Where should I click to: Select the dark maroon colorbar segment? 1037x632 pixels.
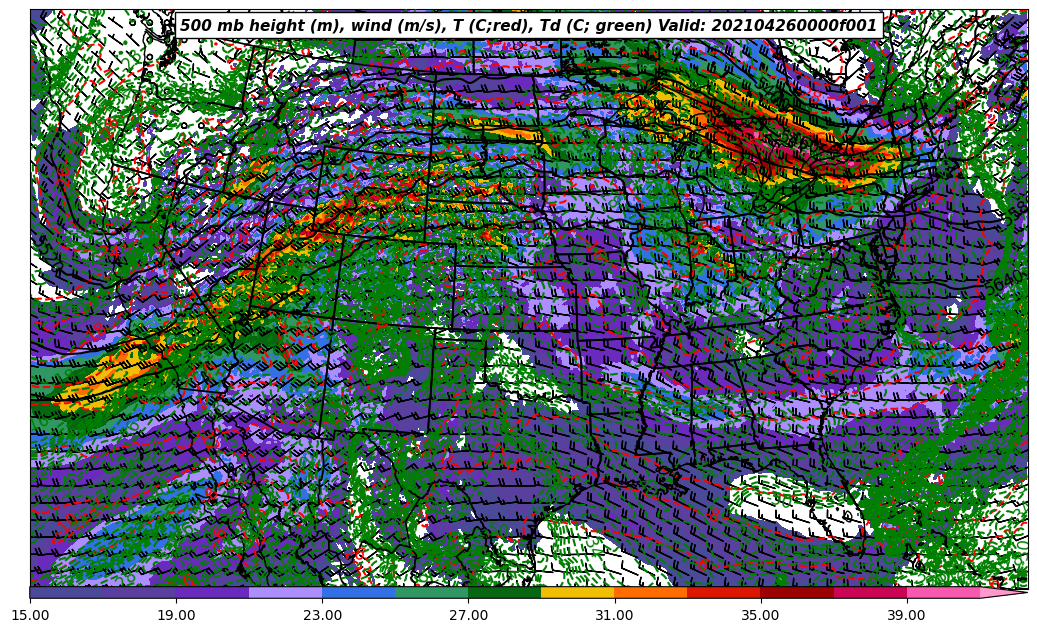(796, 592)
